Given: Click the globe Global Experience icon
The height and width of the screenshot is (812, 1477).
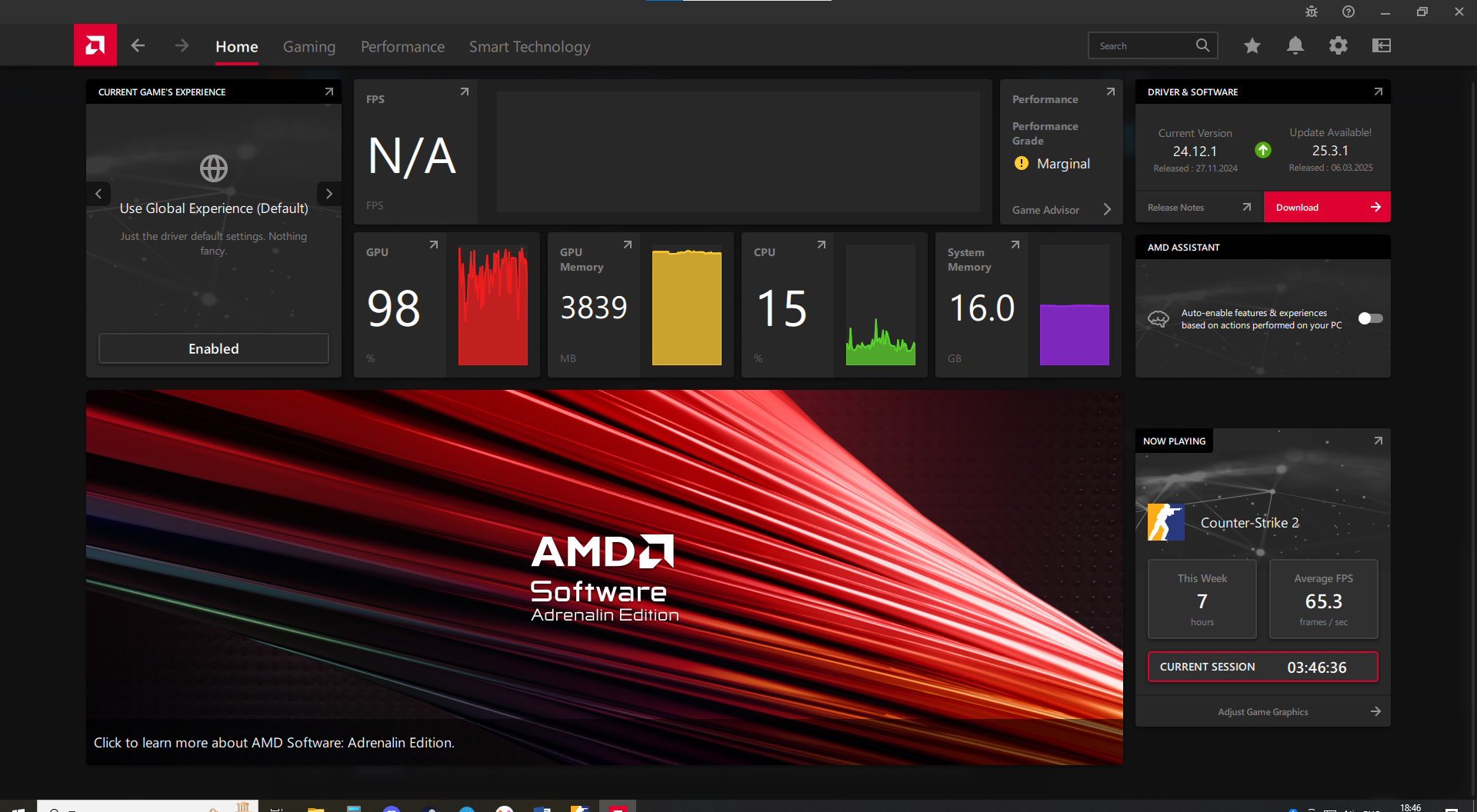Looking at the screenshot, I should (x=214, y=168).
